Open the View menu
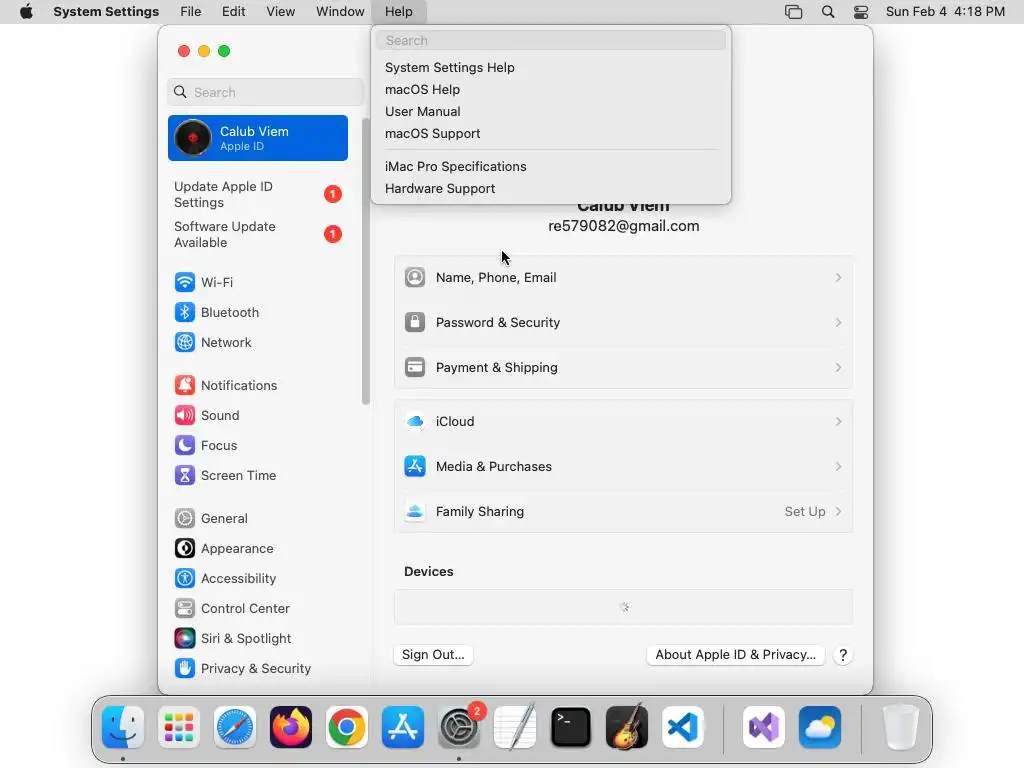The width and height of the screenshot is (1024, 768). point(280,12)
